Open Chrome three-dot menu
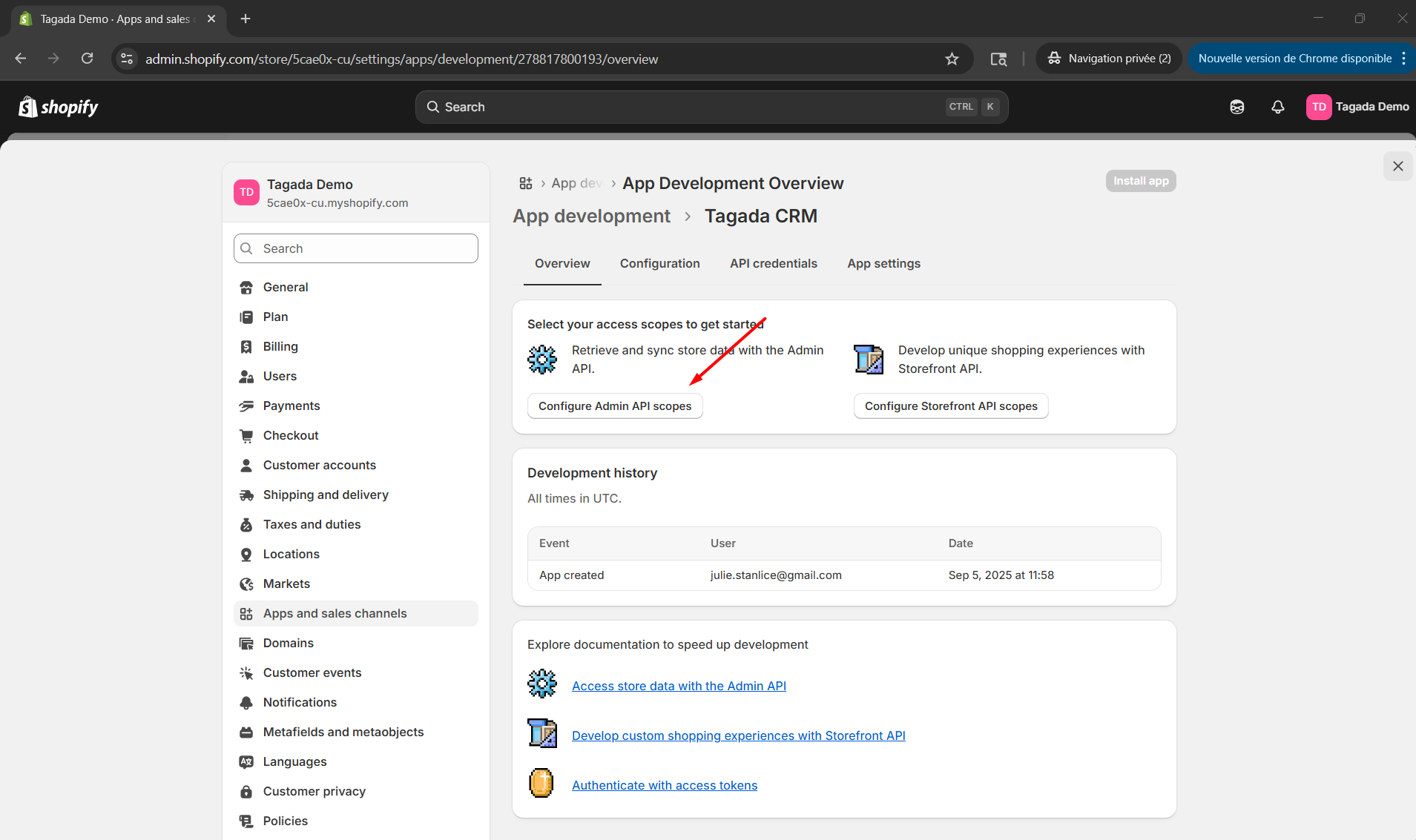 tap(1403, 59)
